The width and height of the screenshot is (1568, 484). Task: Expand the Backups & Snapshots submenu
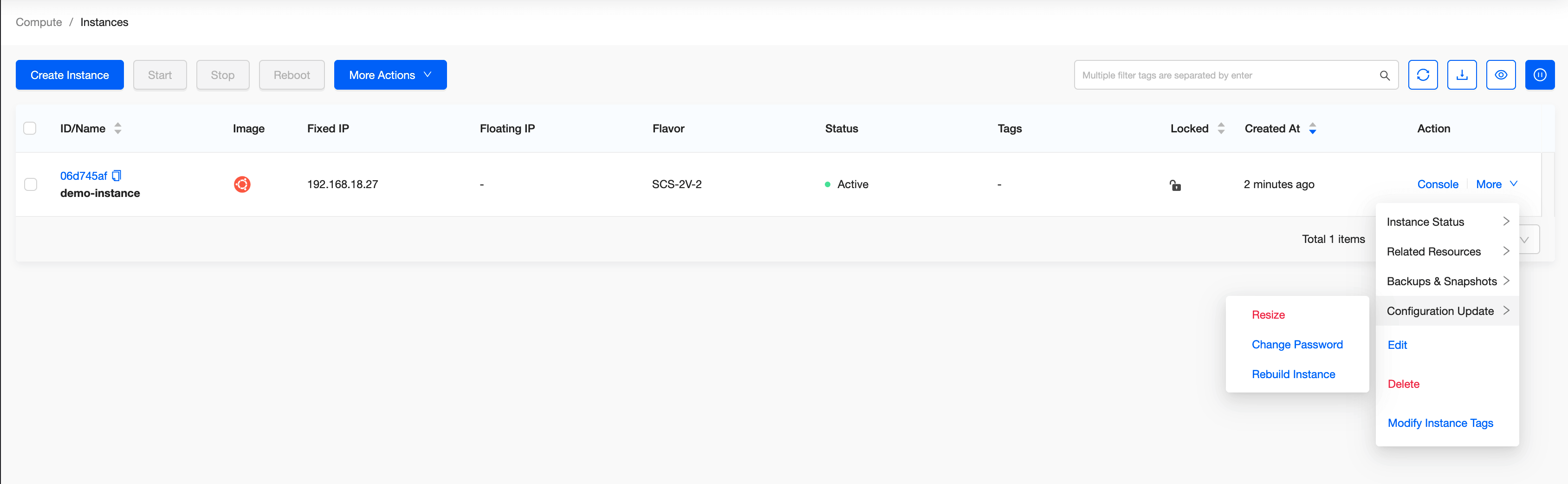click(1446, 281)
